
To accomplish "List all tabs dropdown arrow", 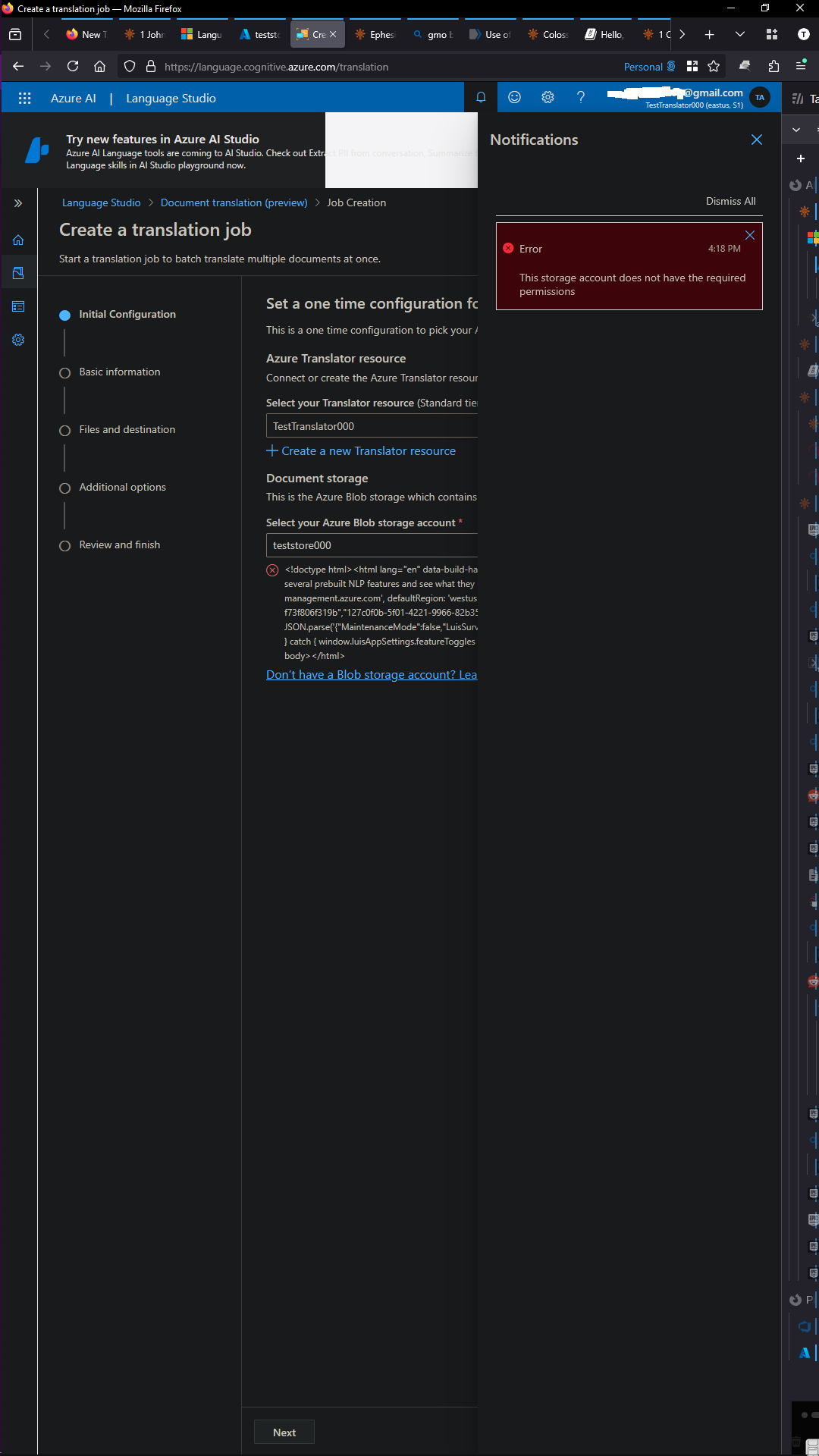I will (x=740, y=34).
